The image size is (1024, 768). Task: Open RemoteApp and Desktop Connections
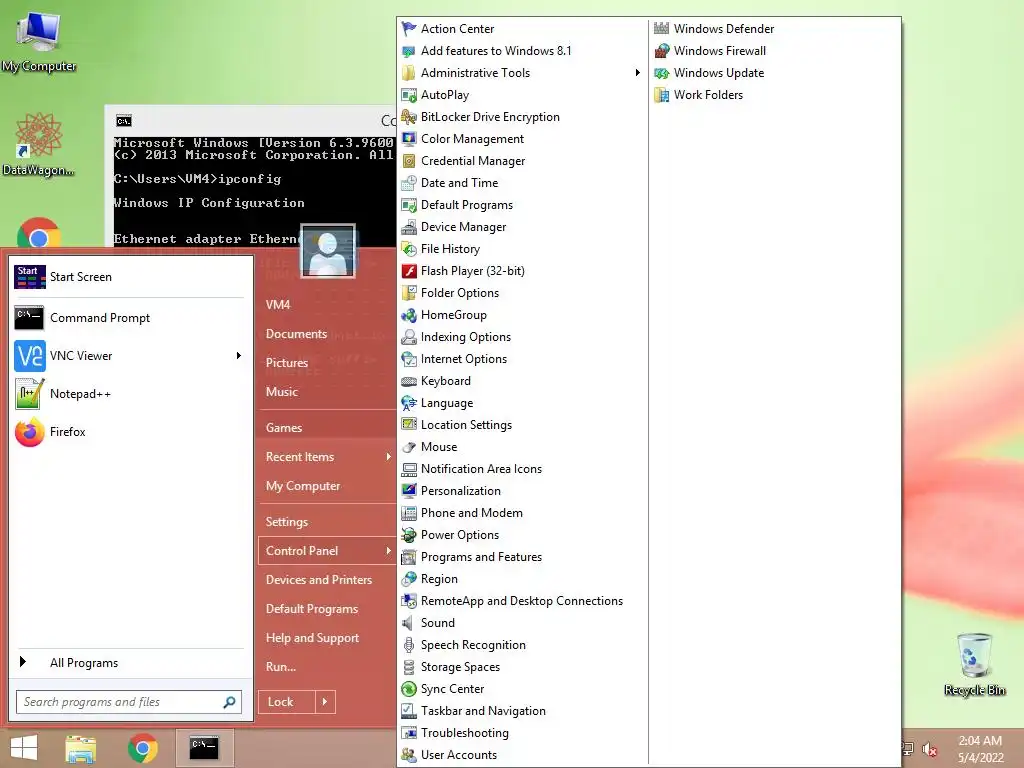click(522, 601)
